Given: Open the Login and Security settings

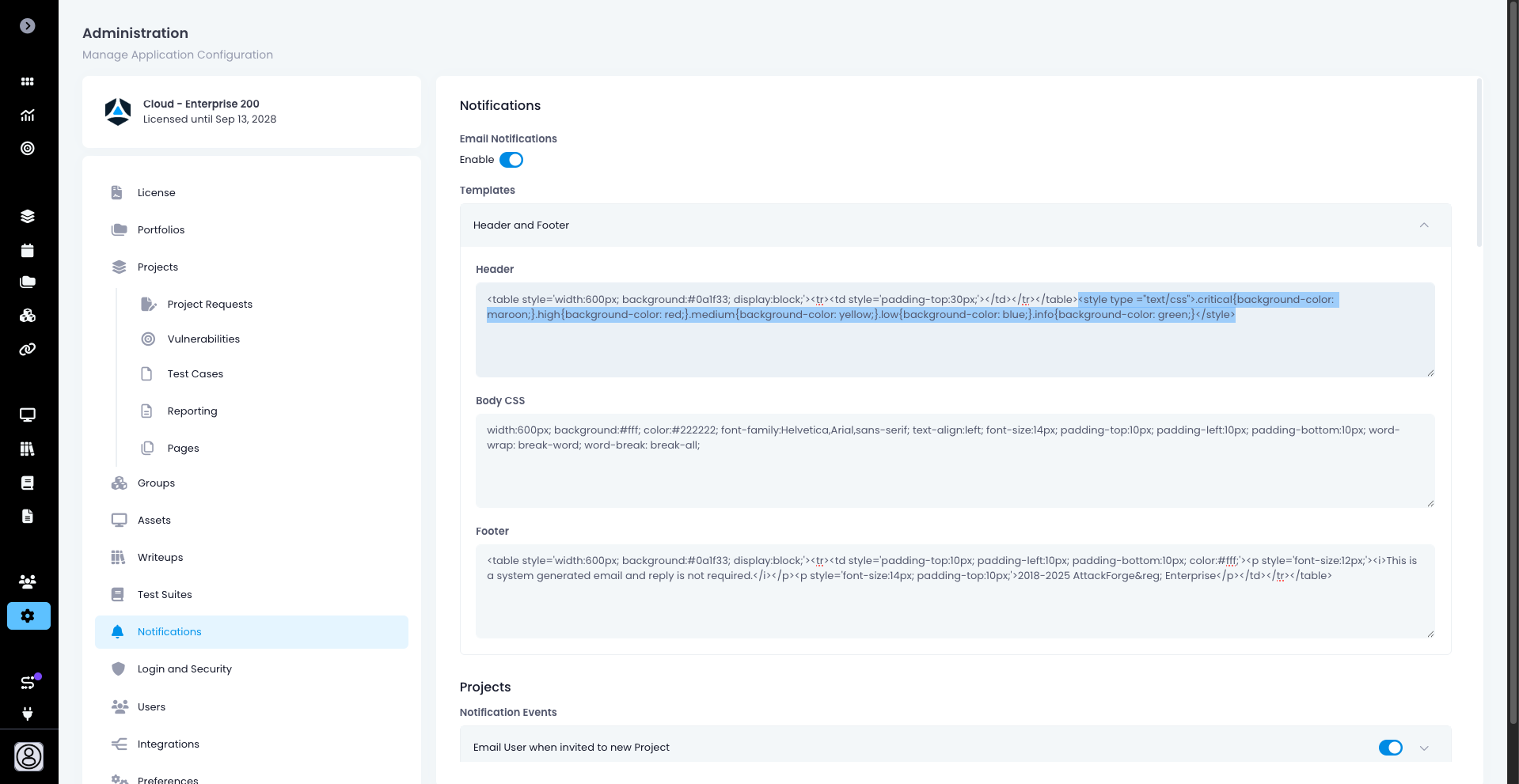Looking at the screenshot, I should click(x=184, y=669).
